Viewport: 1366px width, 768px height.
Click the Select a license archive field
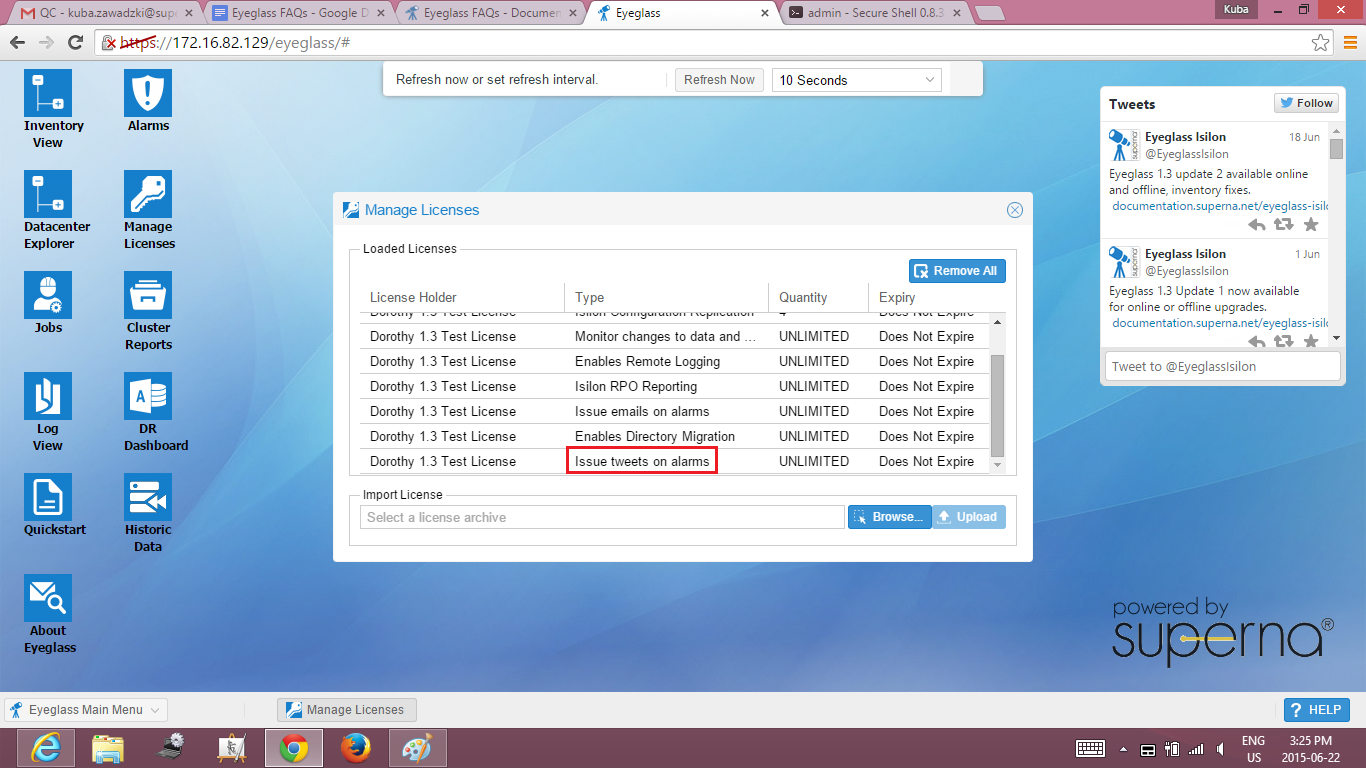[602, 517]
